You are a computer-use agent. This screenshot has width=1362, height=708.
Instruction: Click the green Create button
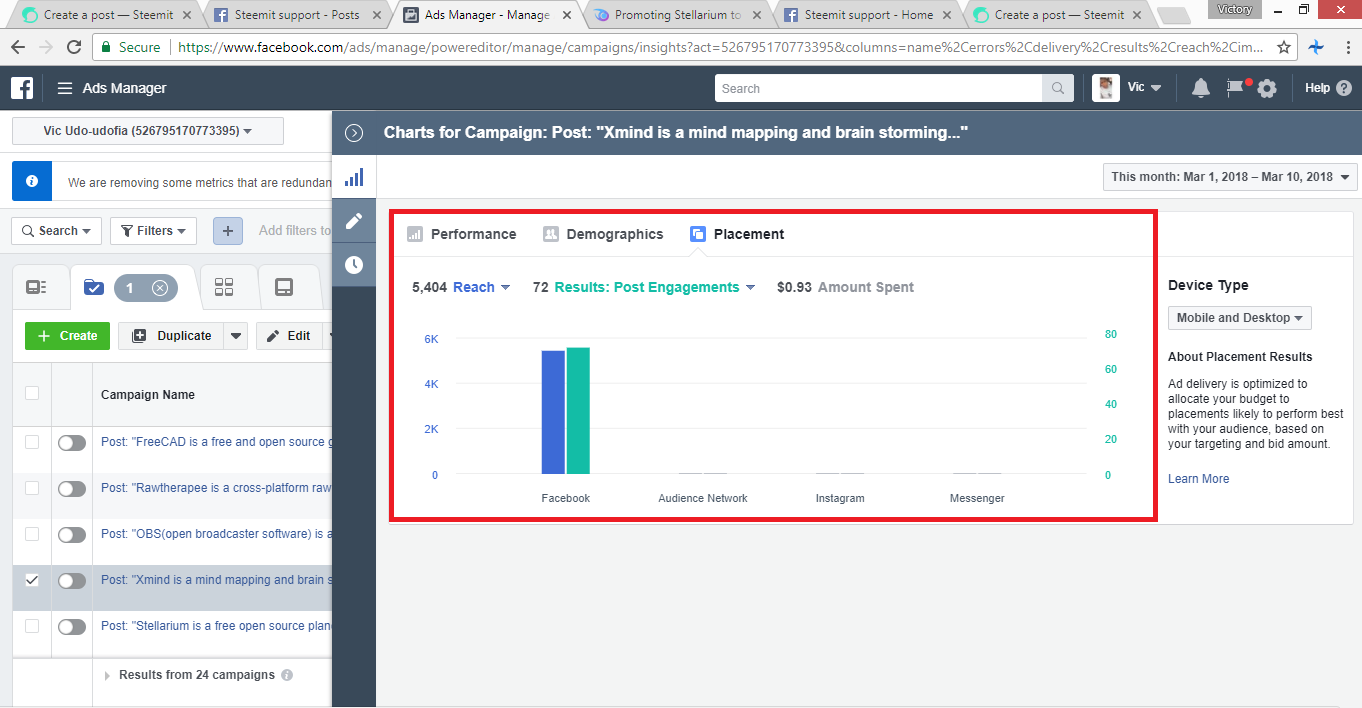click(x=67, y=336)
